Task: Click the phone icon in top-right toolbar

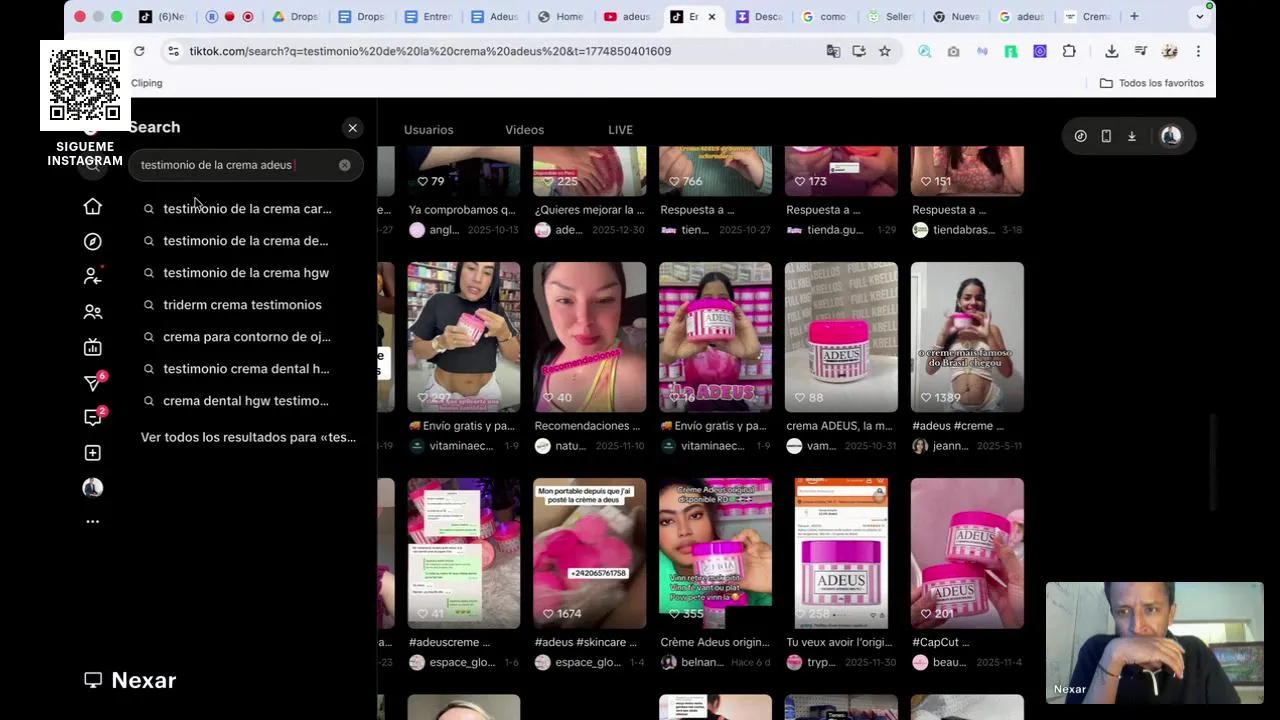Action: 1106,136
